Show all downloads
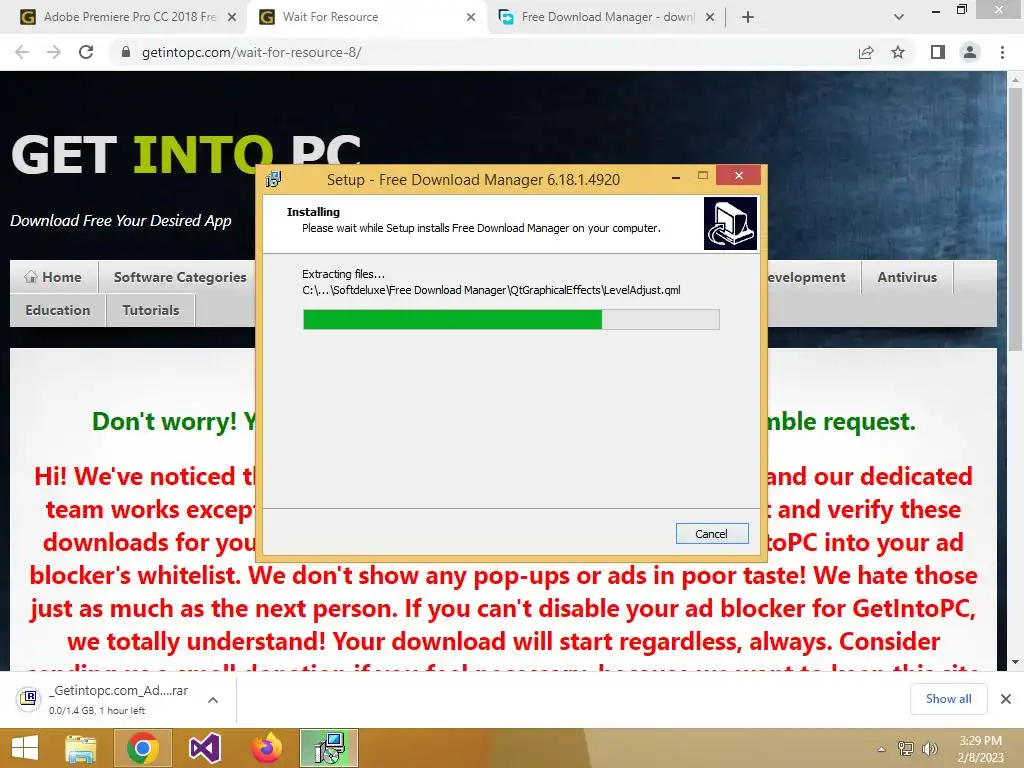Image resolution: width=1024 pixels, height=768 pixels. coord(948,699)
